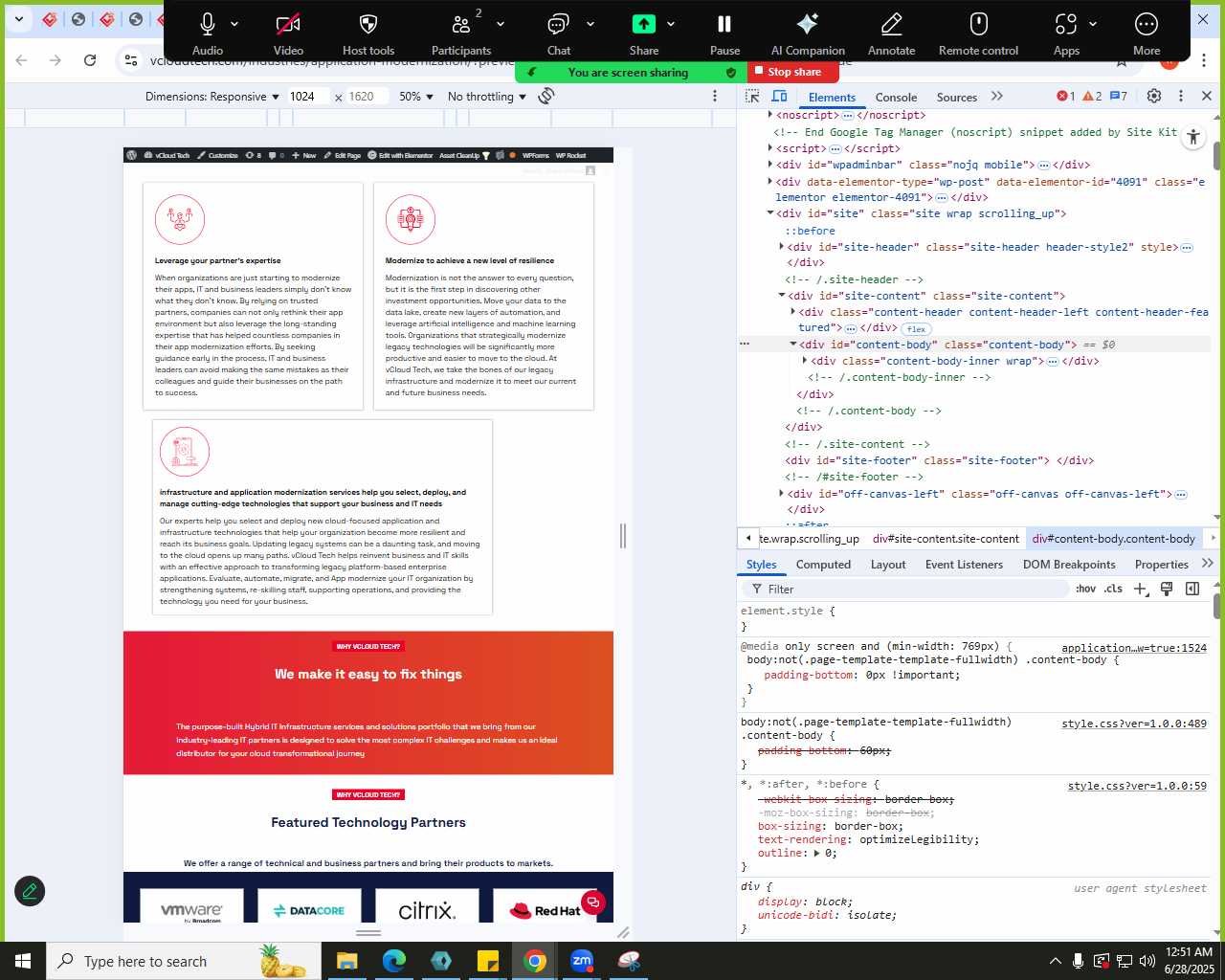Open the Properties tab
This screenshot has width=1225, height=980.
point(1161,565)
